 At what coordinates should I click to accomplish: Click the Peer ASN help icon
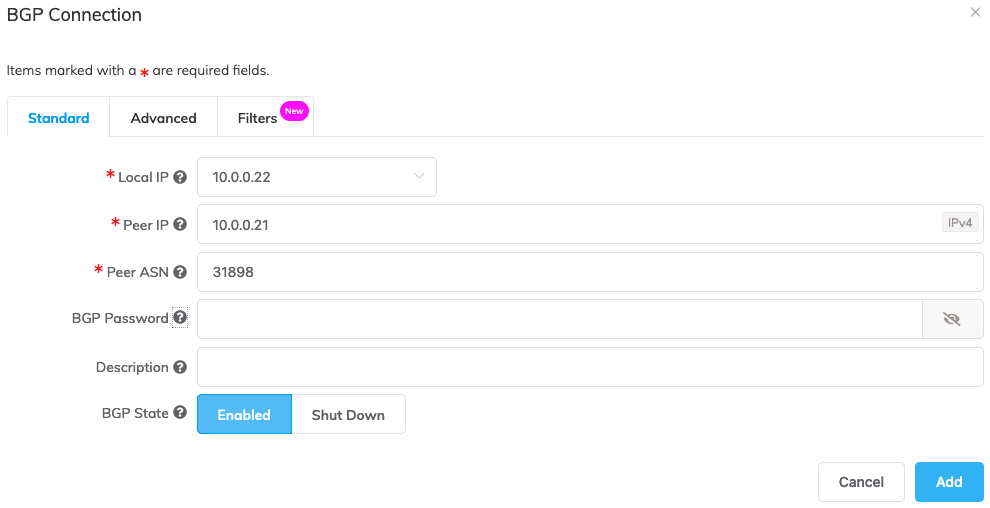(x=180, y=271)
